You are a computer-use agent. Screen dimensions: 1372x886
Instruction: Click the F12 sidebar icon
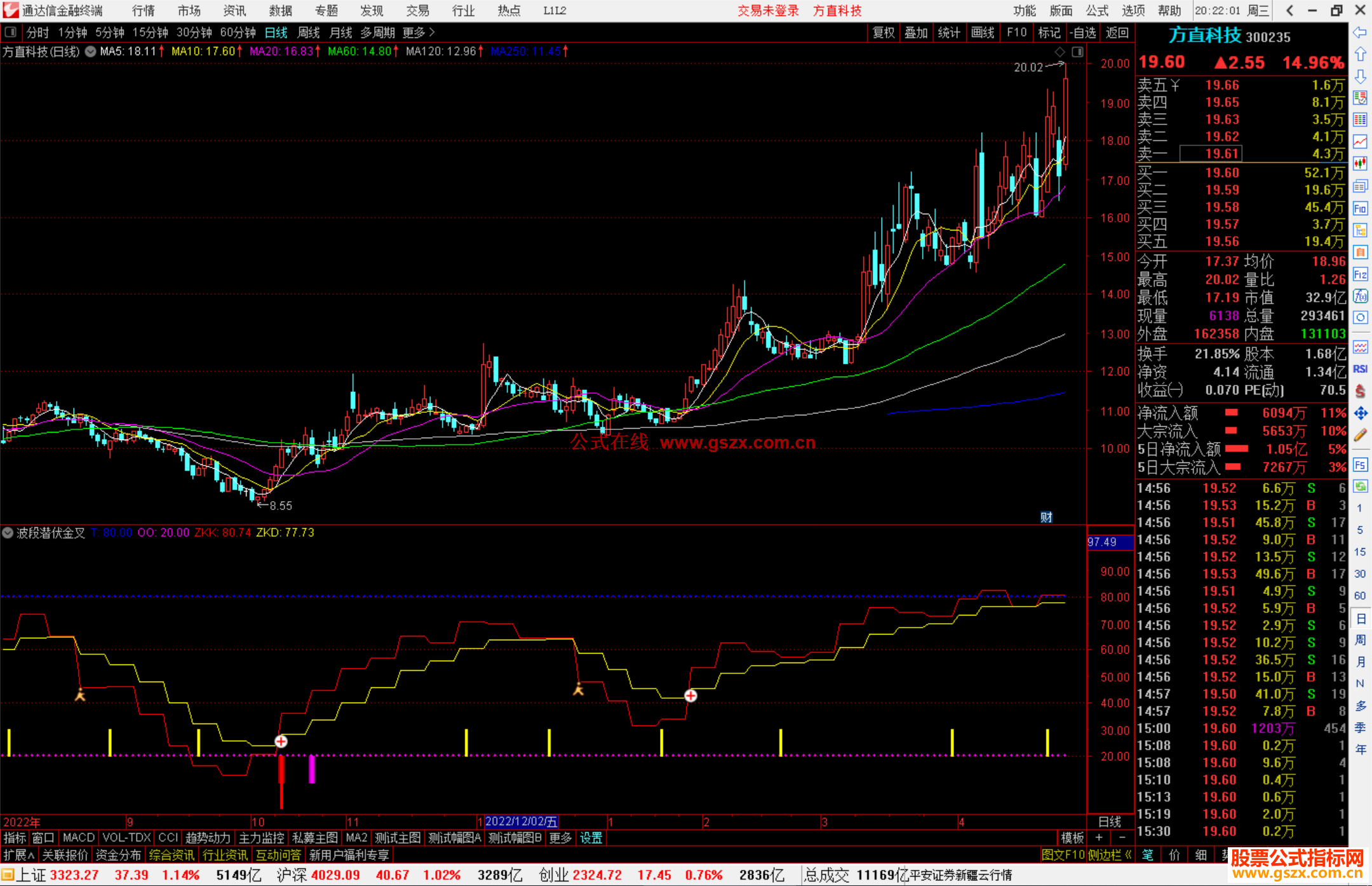click(1360, 274)
